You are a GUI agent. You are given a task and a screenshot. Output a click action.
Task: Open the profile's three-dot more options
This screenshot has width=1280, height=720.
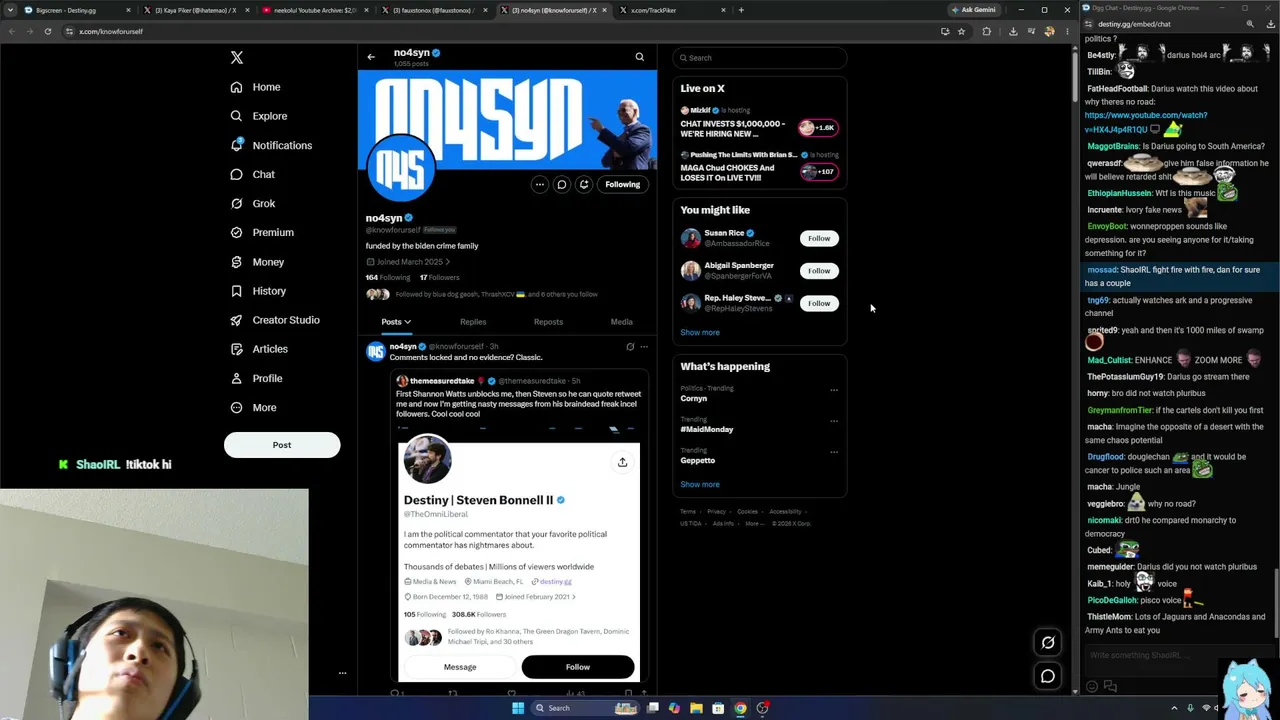pyautogui.click(x=539, y=184)
